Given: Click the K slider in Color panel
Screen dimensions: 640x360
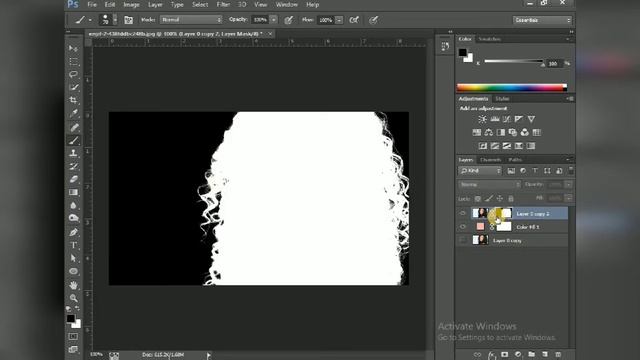Looking at the screenshot, I should 513,62.
